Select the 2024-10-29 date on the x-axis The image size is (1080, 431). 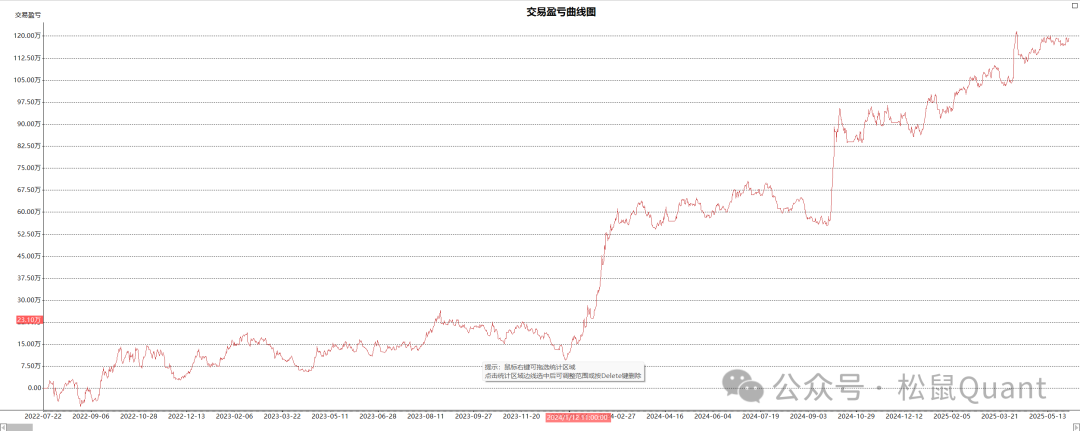point(856,416)
